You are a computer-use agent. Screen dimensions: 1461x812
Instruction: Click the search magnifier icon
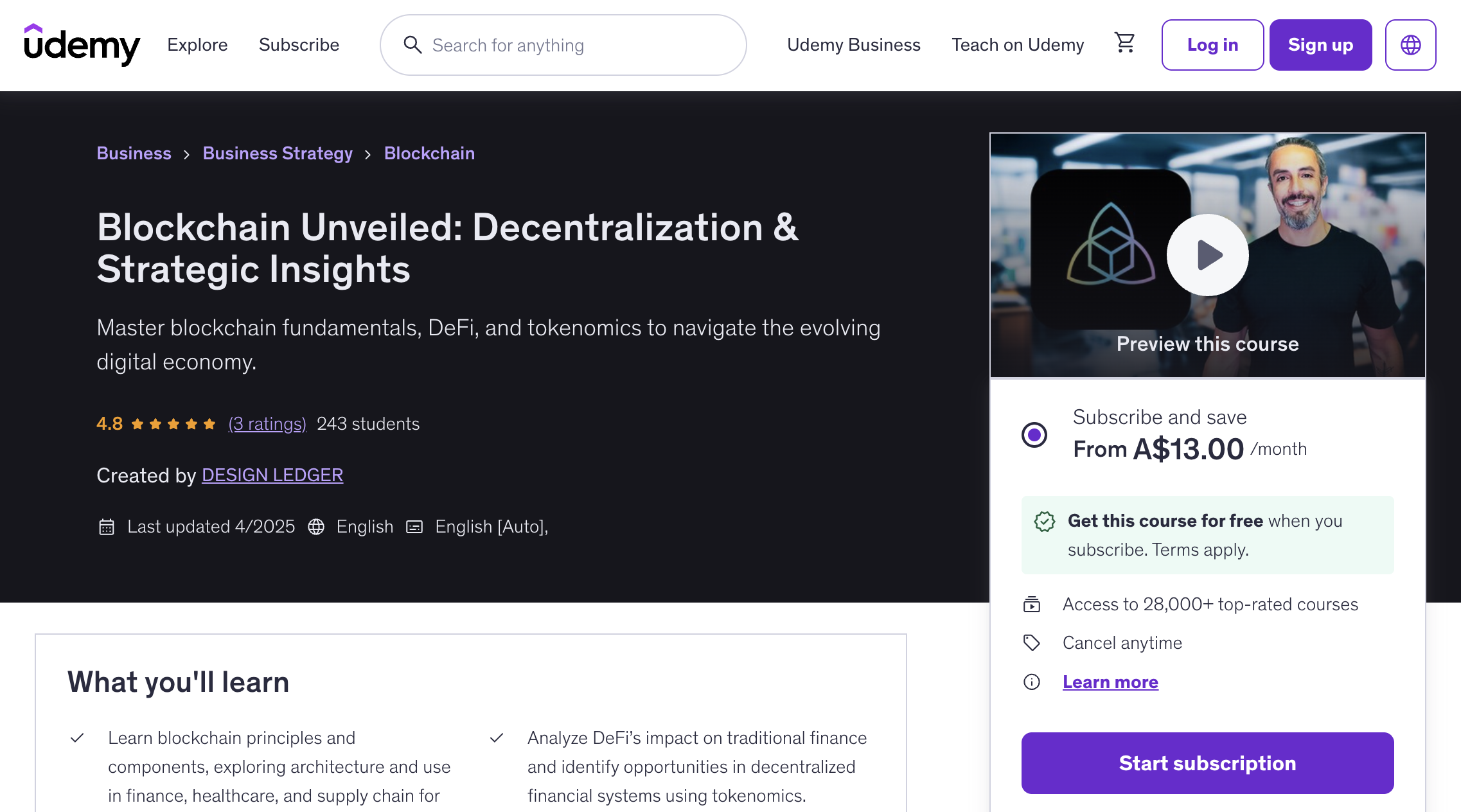(412, 45)
